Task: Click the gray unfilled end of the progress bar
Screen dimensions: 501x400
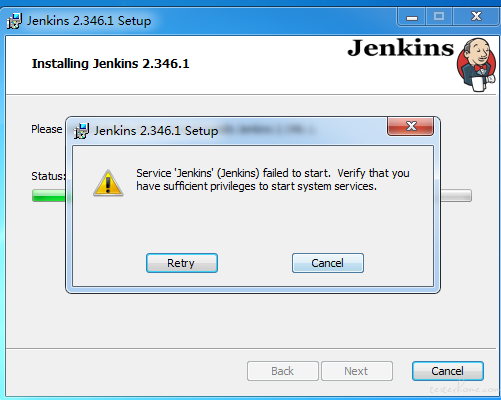Action: point(456,196)
